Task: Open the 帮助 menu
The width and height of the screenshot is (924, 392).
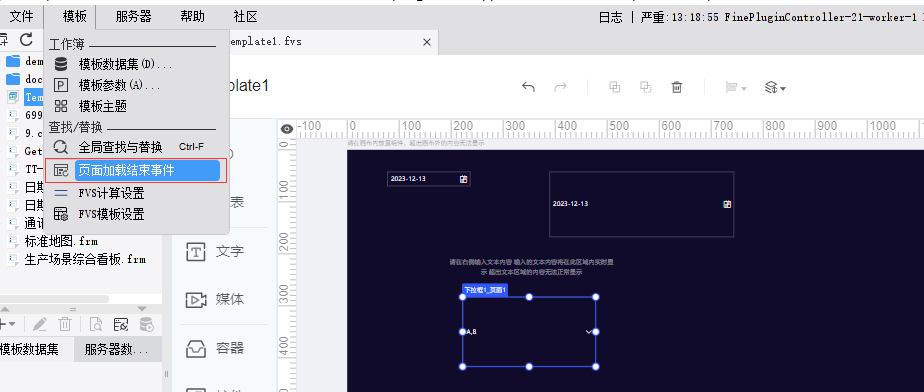Action: coord(193,17)
